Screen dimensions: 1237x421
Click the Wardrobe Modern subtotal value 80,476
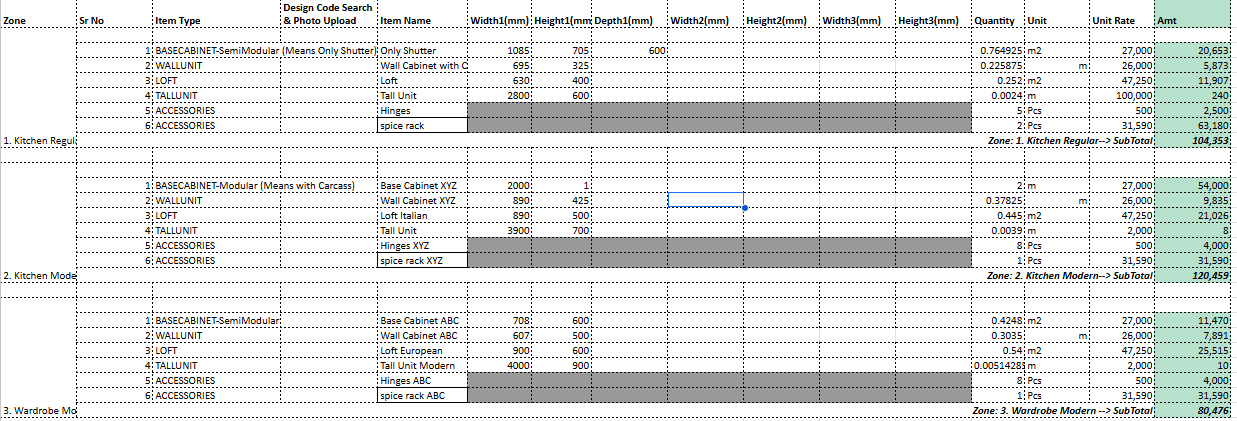[1192, 411]
